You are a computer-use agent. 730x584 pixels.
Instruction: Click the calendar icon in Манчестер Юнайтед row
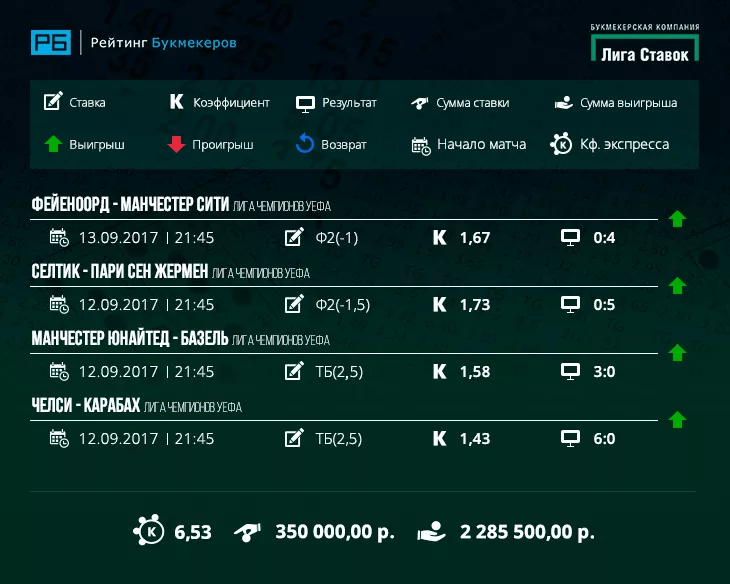[x=59, y=372]
